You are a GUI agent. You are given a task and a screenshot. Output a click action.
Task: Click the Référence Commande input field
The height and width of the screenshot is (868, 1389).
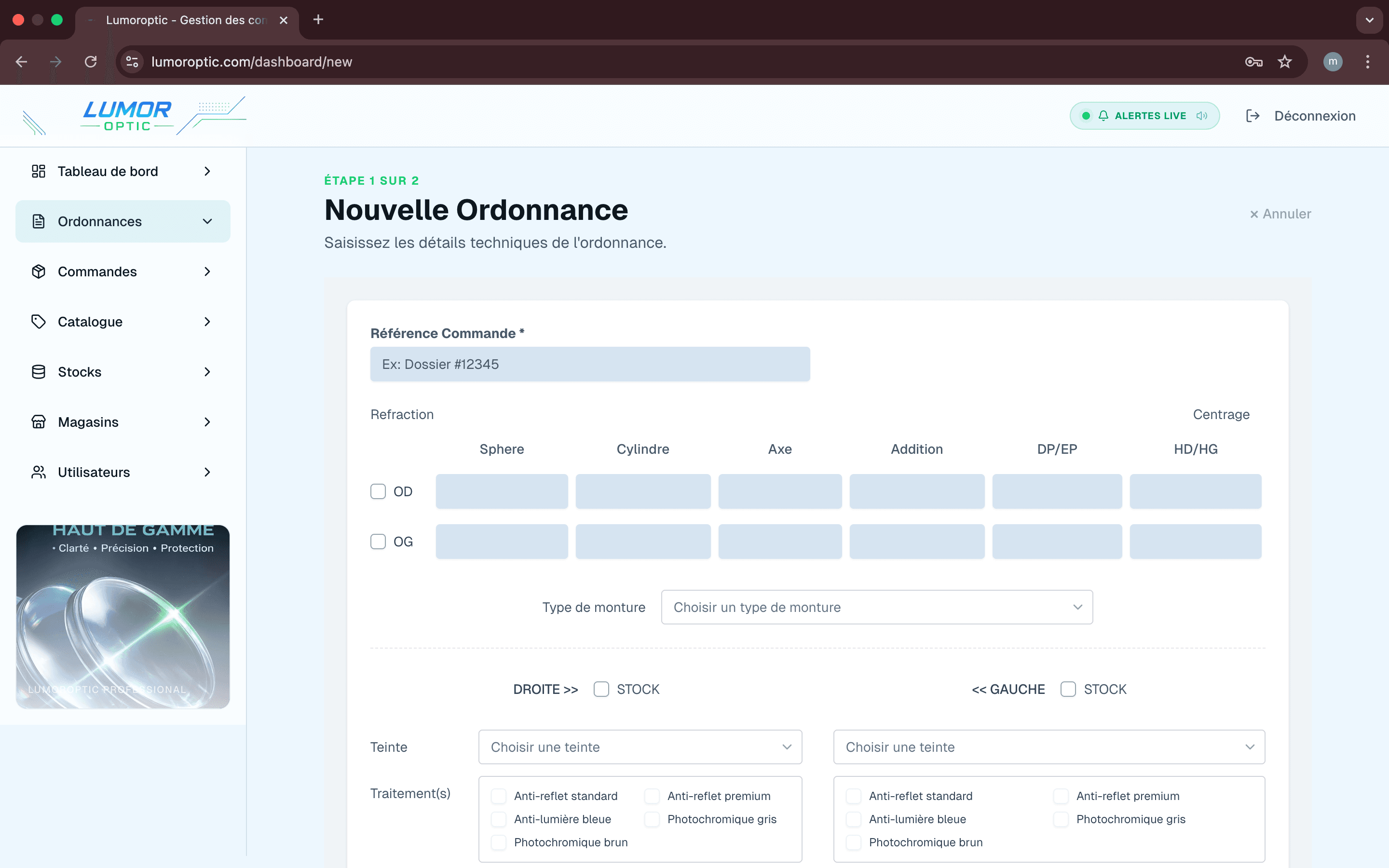click(x=590, y=364)
